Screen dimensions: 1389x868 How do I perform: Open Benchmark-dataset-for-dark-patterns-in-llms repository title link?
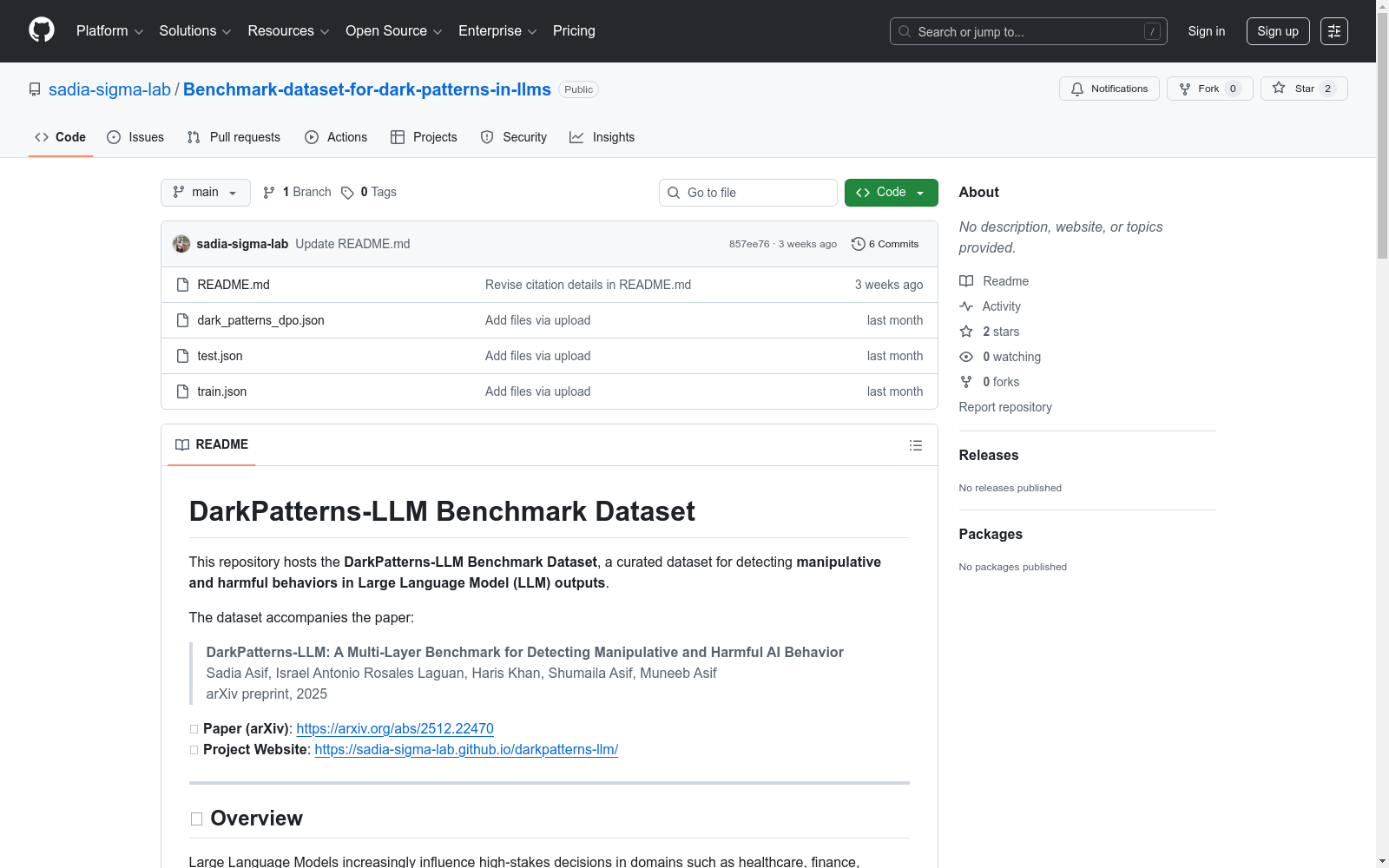click(x=367, y=89)
